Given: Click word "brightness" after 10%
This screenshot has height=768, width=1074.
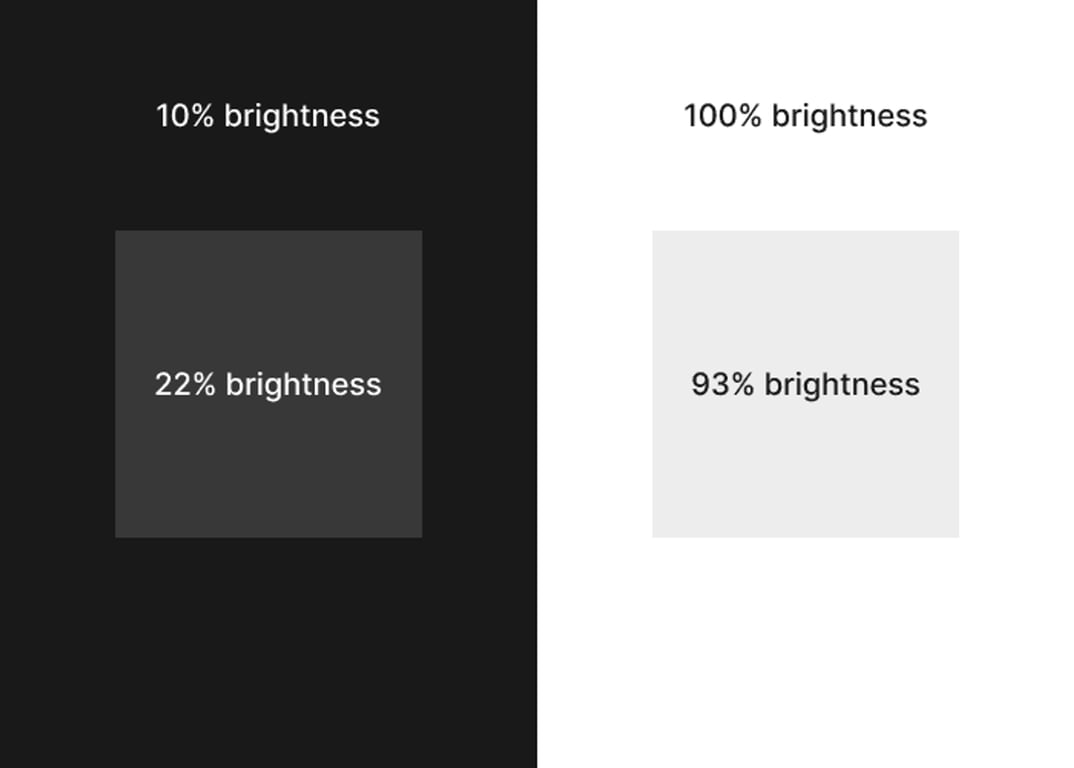Looking at the screenshot, I should 302,116.
